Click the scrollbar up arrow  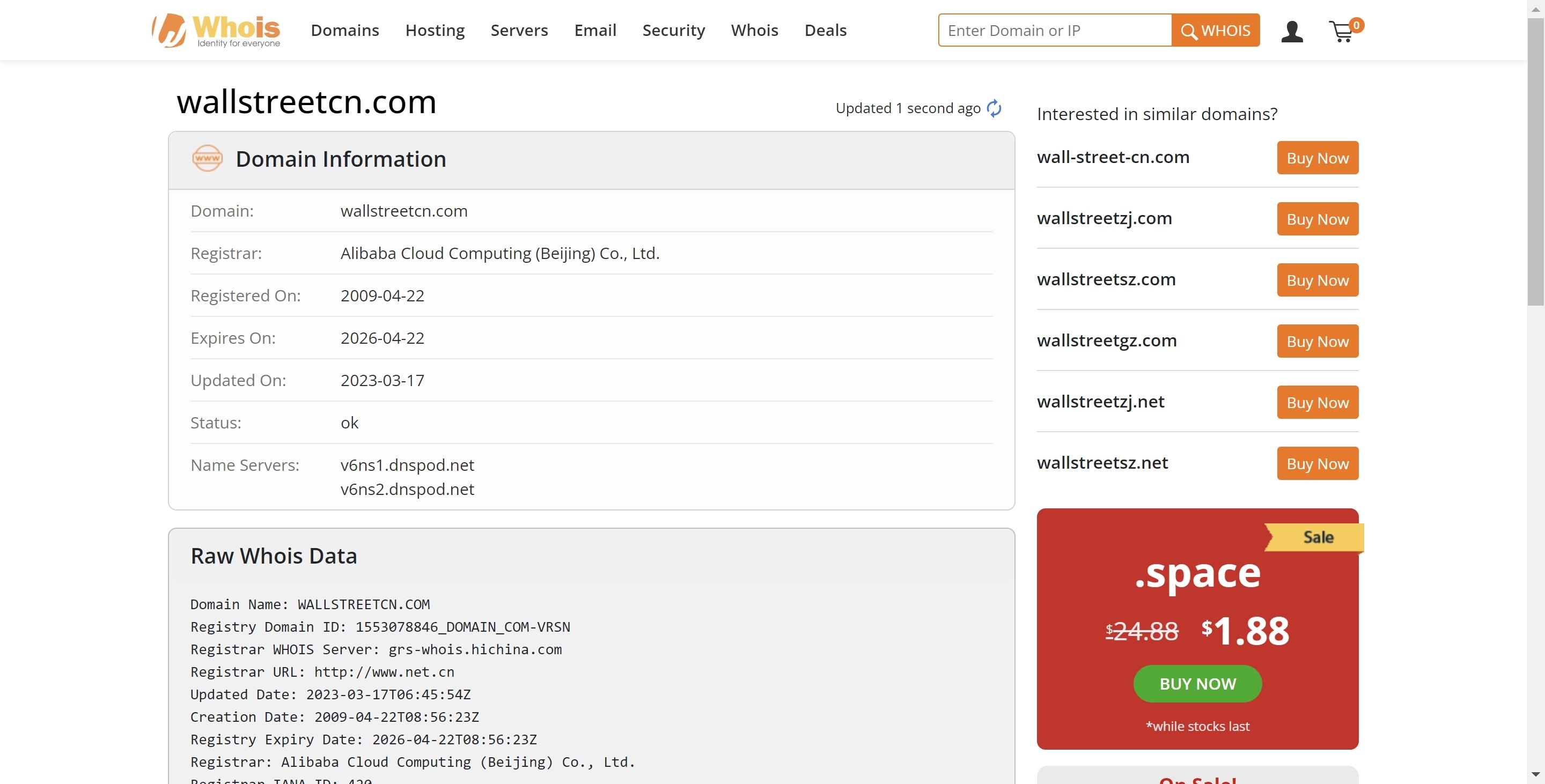pyautogui.click(x=1535, y=9)
